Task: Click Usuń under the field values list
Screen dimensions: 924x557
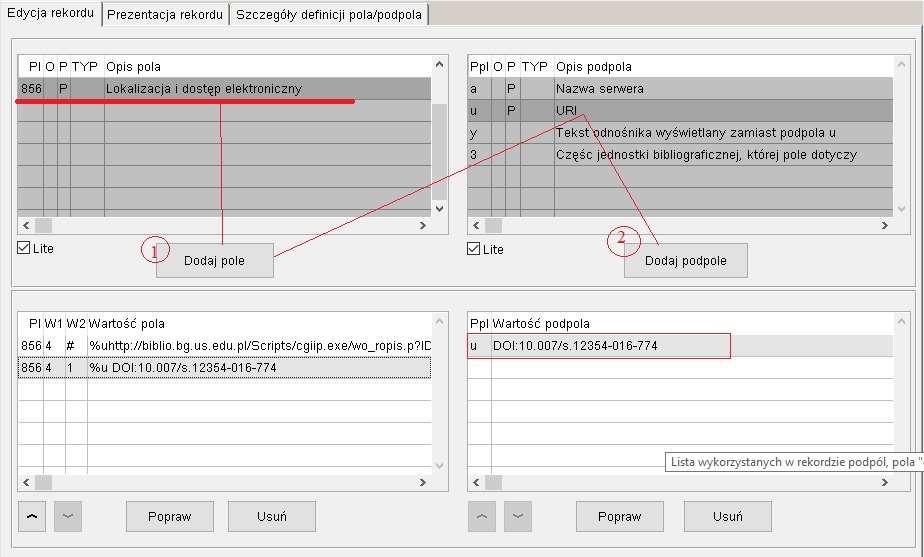Action: [272, 516]
